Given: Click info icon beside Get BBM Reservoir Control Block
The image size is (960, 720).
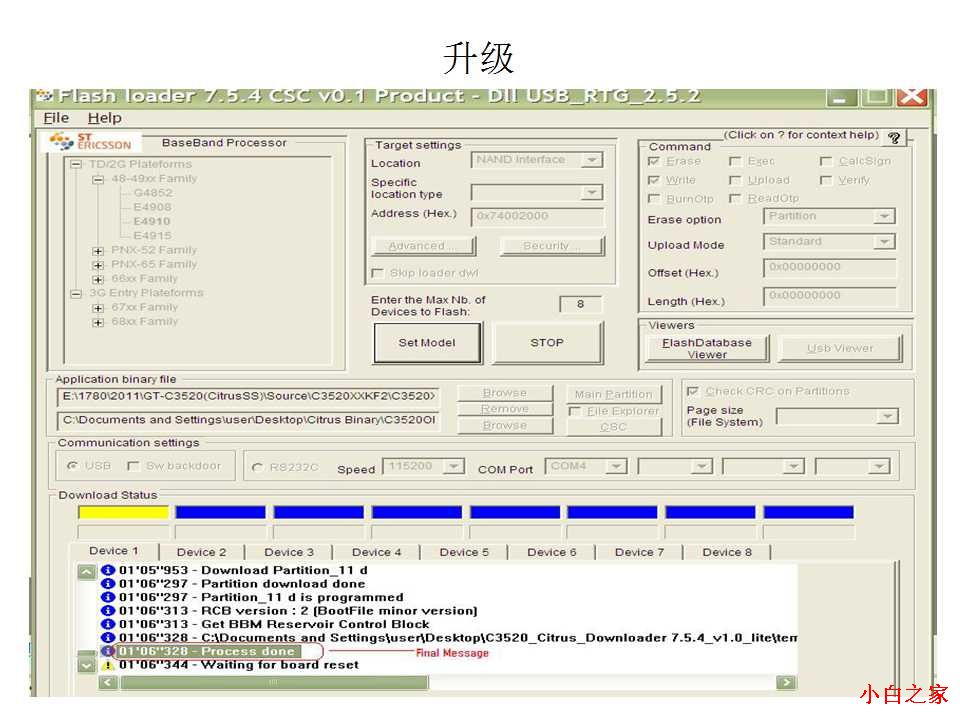Looking at the screenshot, I should click(108, 624).
